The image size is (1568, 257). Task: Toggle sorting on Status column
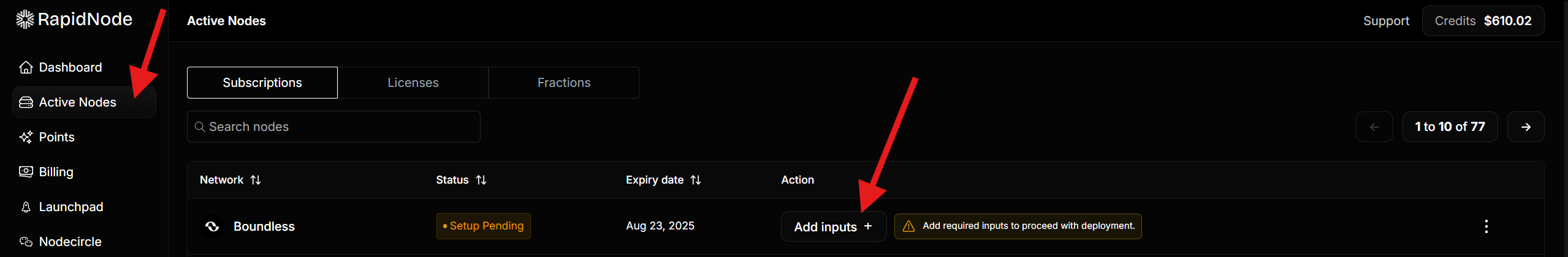click(x=481, y=180)
